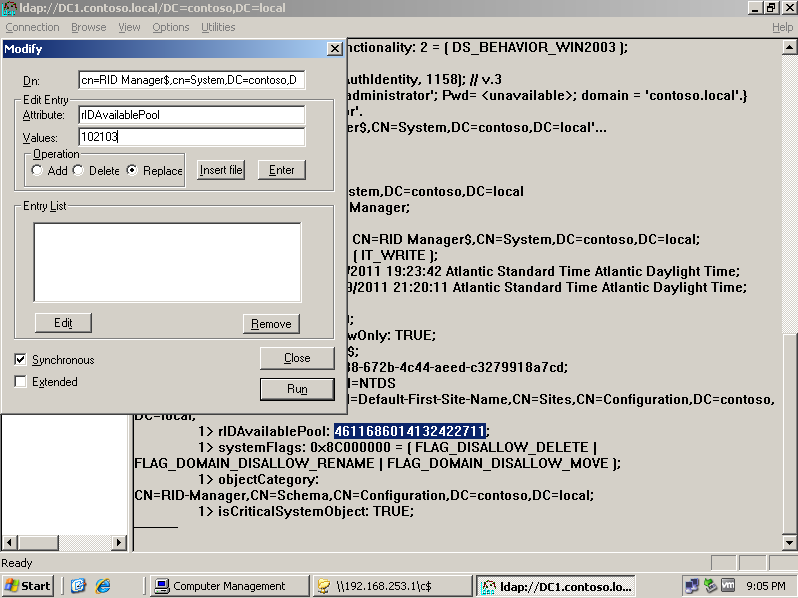Click the ldap://DC1.contoso.lo... taskbar button

point(556,586)
